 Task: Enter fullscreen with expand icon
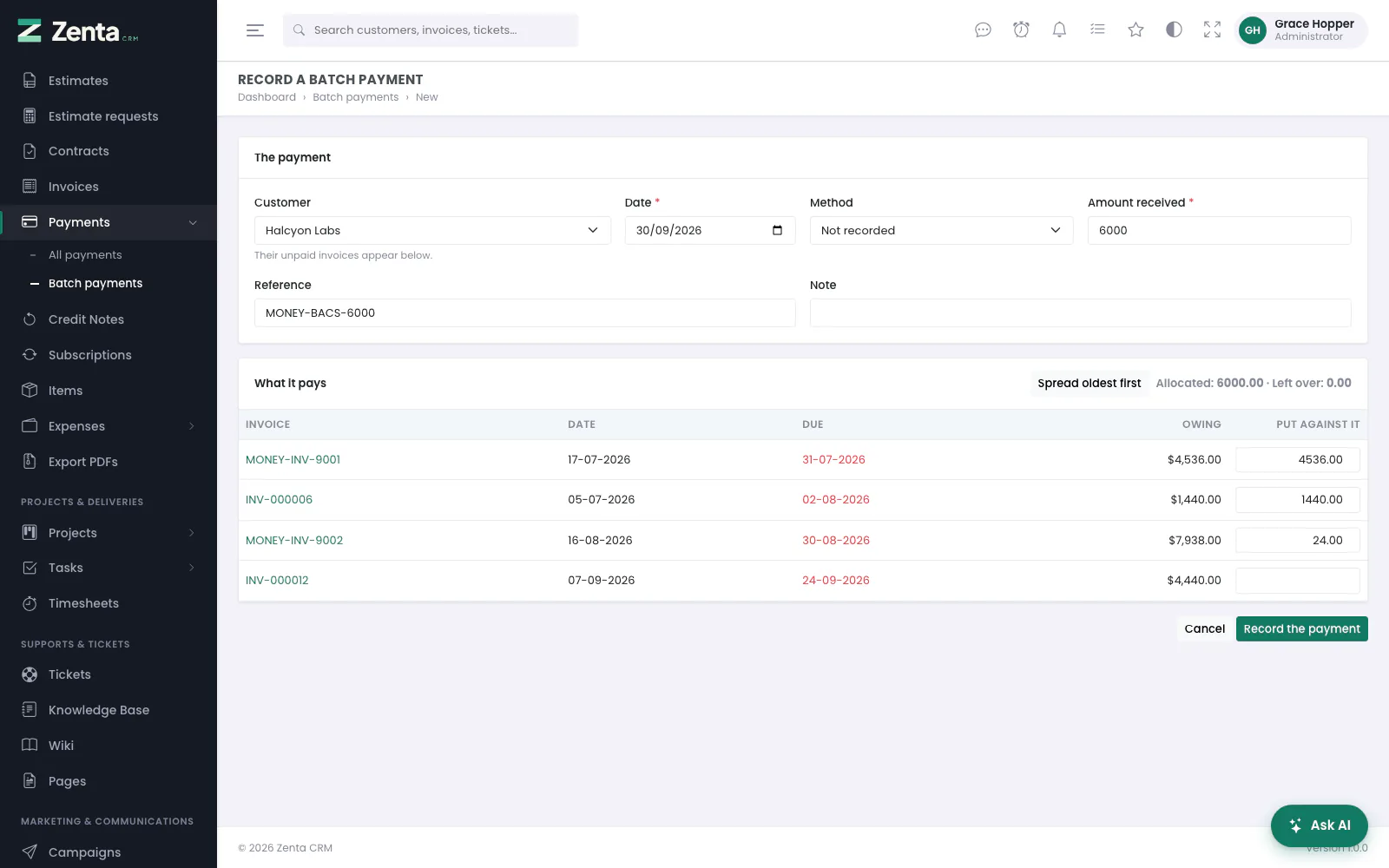coord(1212,30)
